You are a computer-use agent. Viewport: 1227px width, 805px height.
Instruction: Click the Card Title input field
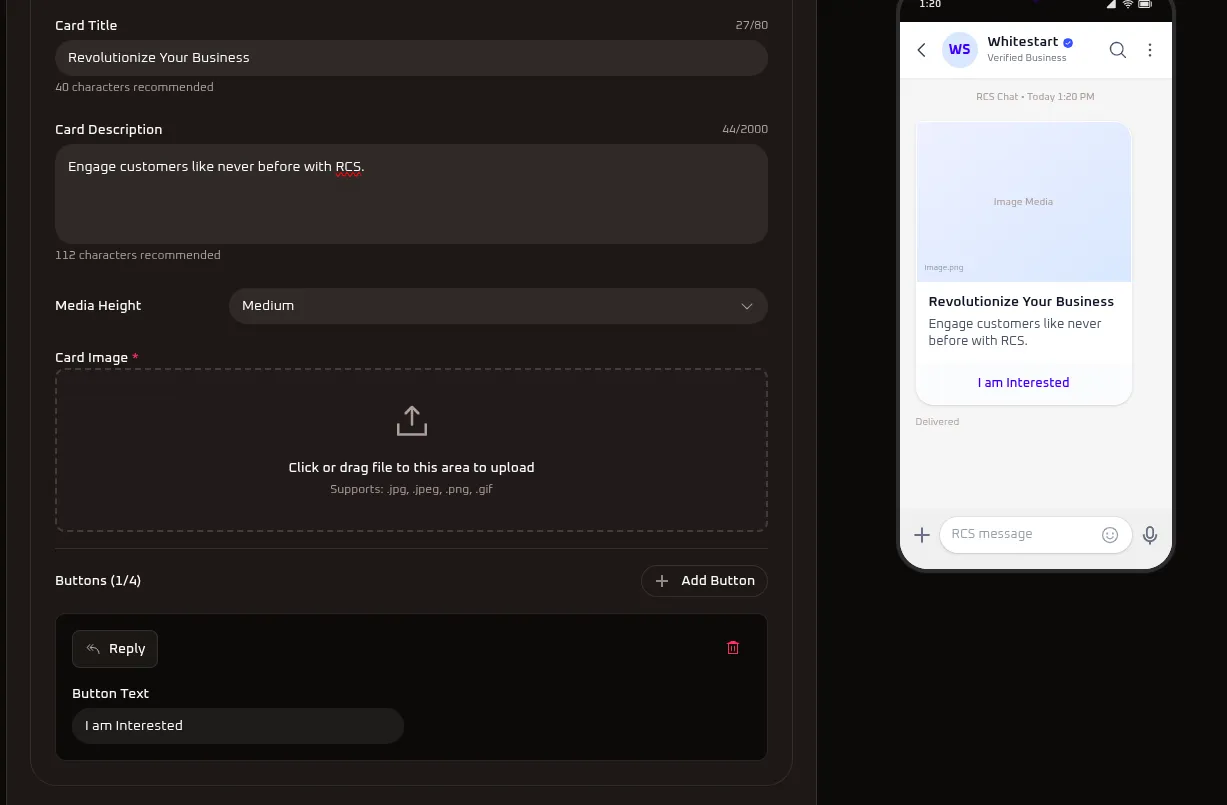(411, 58)
